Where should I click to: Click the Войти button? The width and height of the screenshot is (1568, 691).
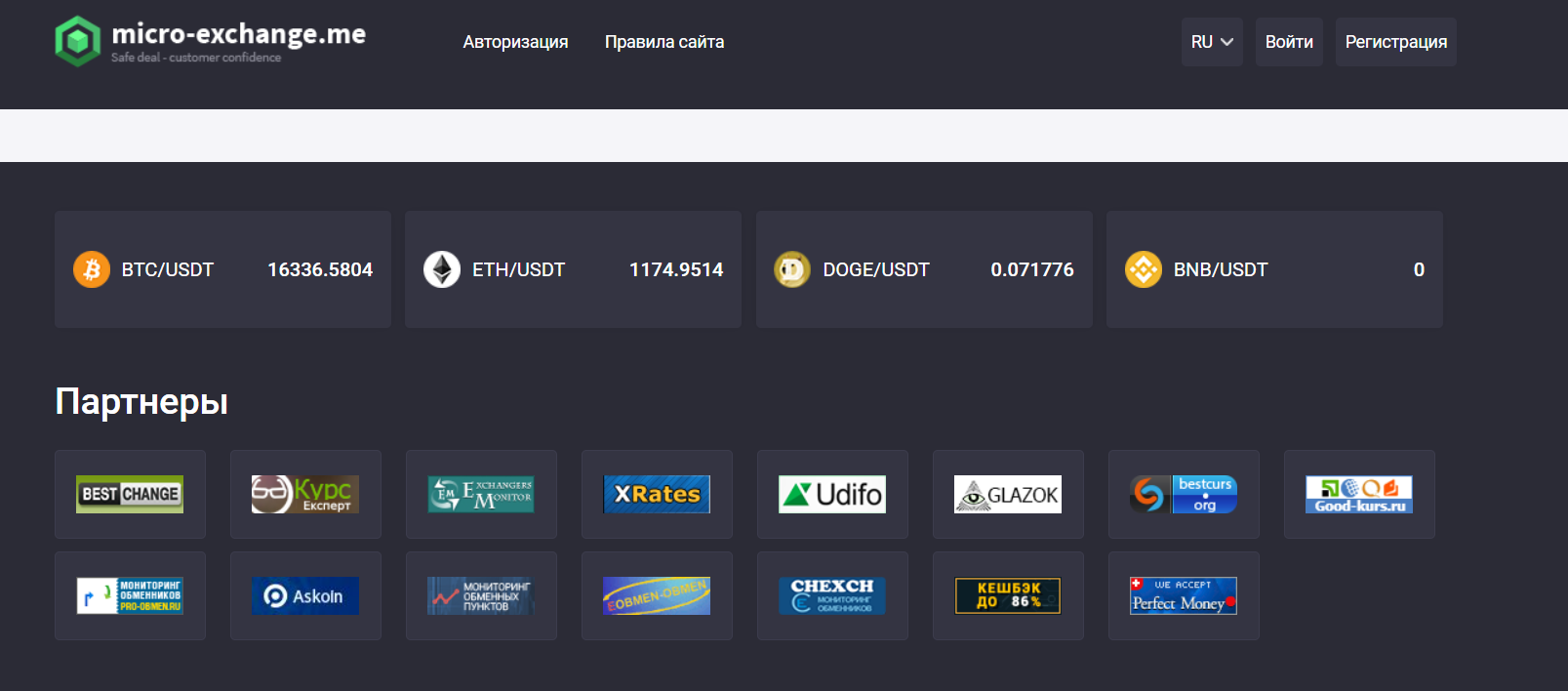[1289, 42]
